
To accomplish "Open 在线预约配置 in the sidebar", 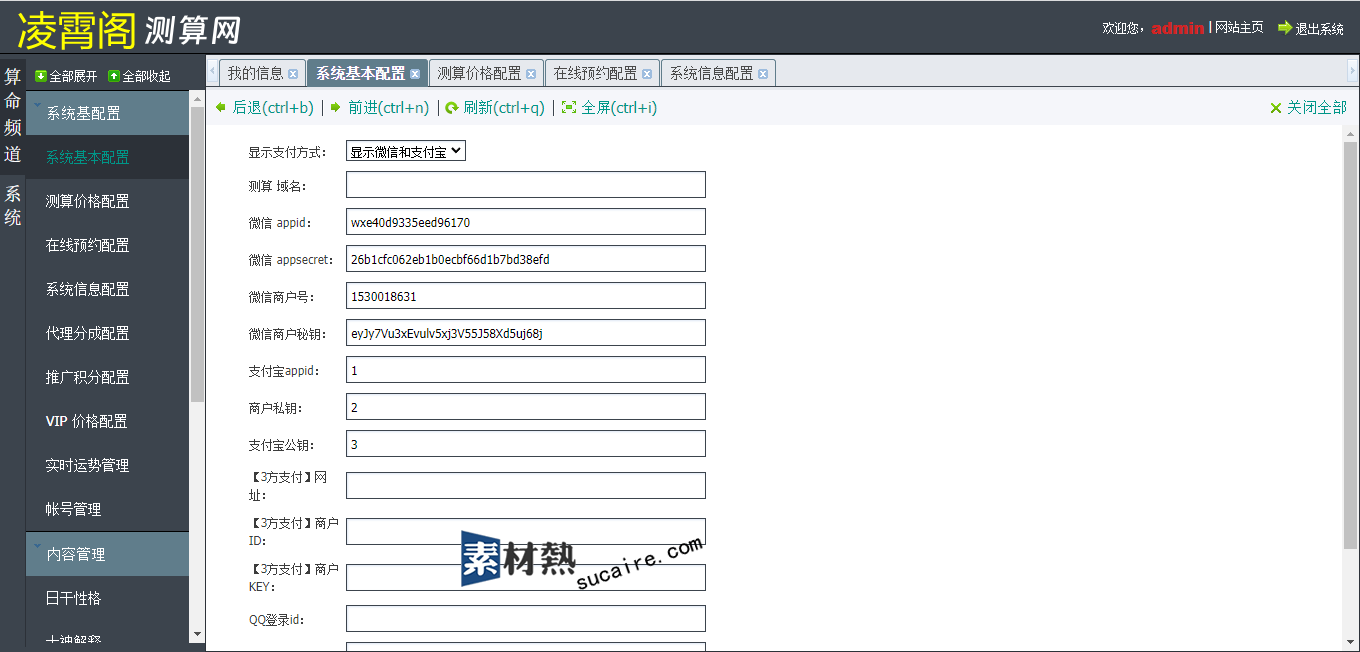I will (107, 245).
